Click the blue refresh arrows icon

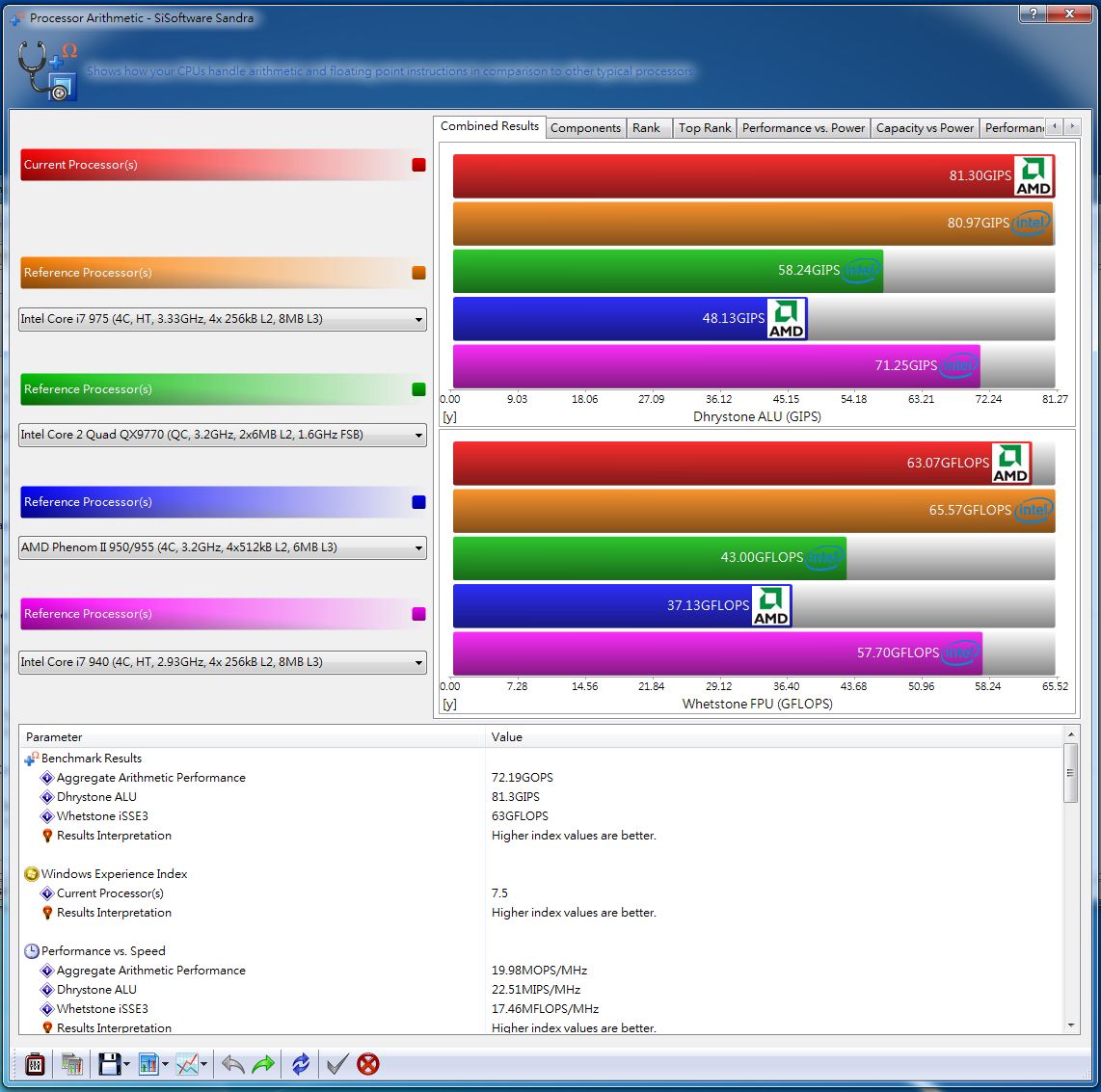301,1064
